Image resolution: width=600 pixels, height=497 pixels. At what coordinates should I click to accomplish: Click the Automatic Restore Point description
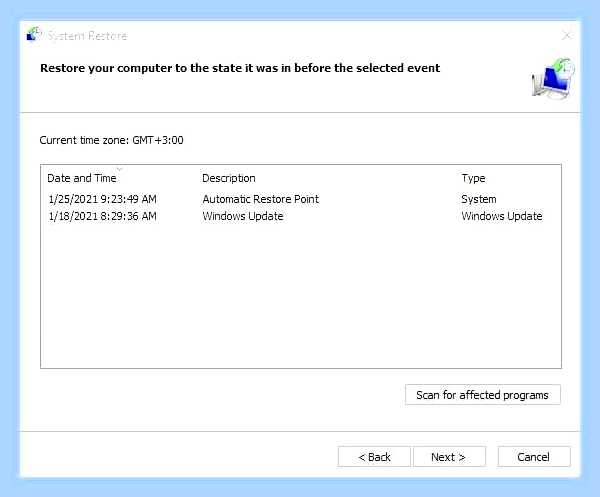pyautogui.click(x=261, y=199)
